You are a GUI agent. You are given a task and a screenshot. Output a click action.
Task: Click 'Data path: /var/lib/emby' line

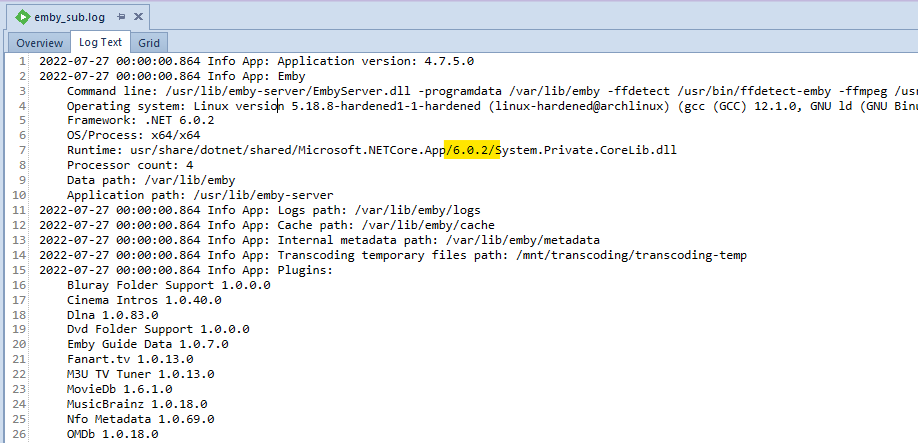click(151, 180)
